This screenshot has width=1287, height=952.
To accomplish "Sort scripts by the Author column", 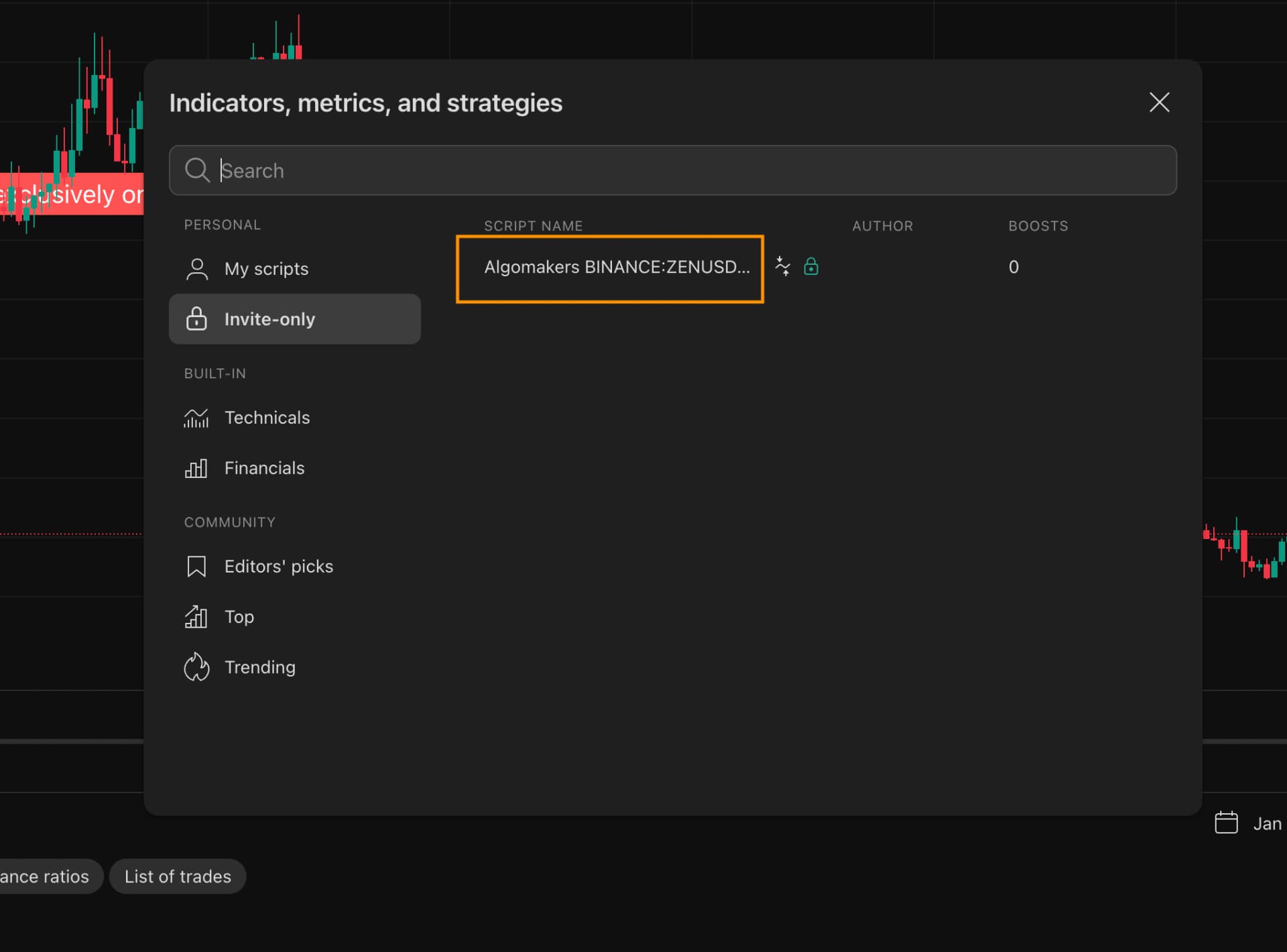I will point(882,226).
